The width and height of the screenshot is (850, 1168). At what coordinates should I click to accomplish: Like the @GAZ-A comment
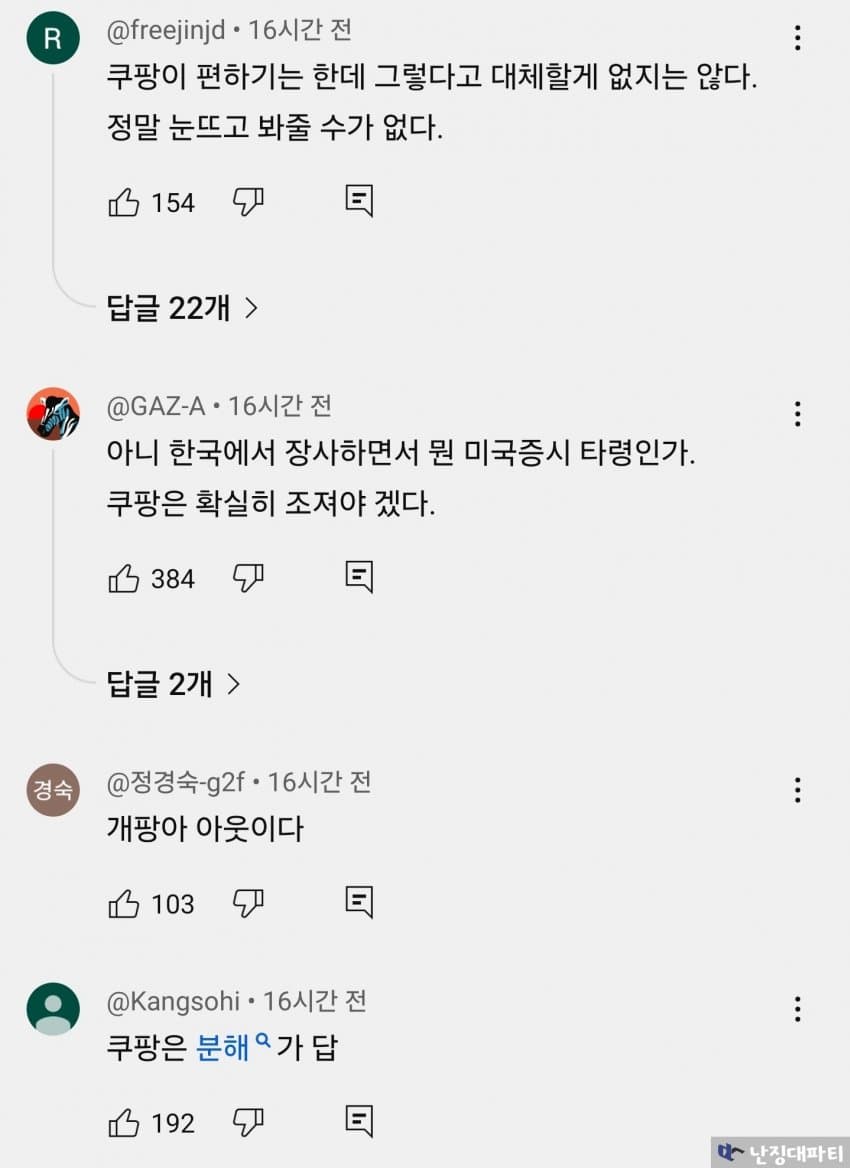coord(124,578)
